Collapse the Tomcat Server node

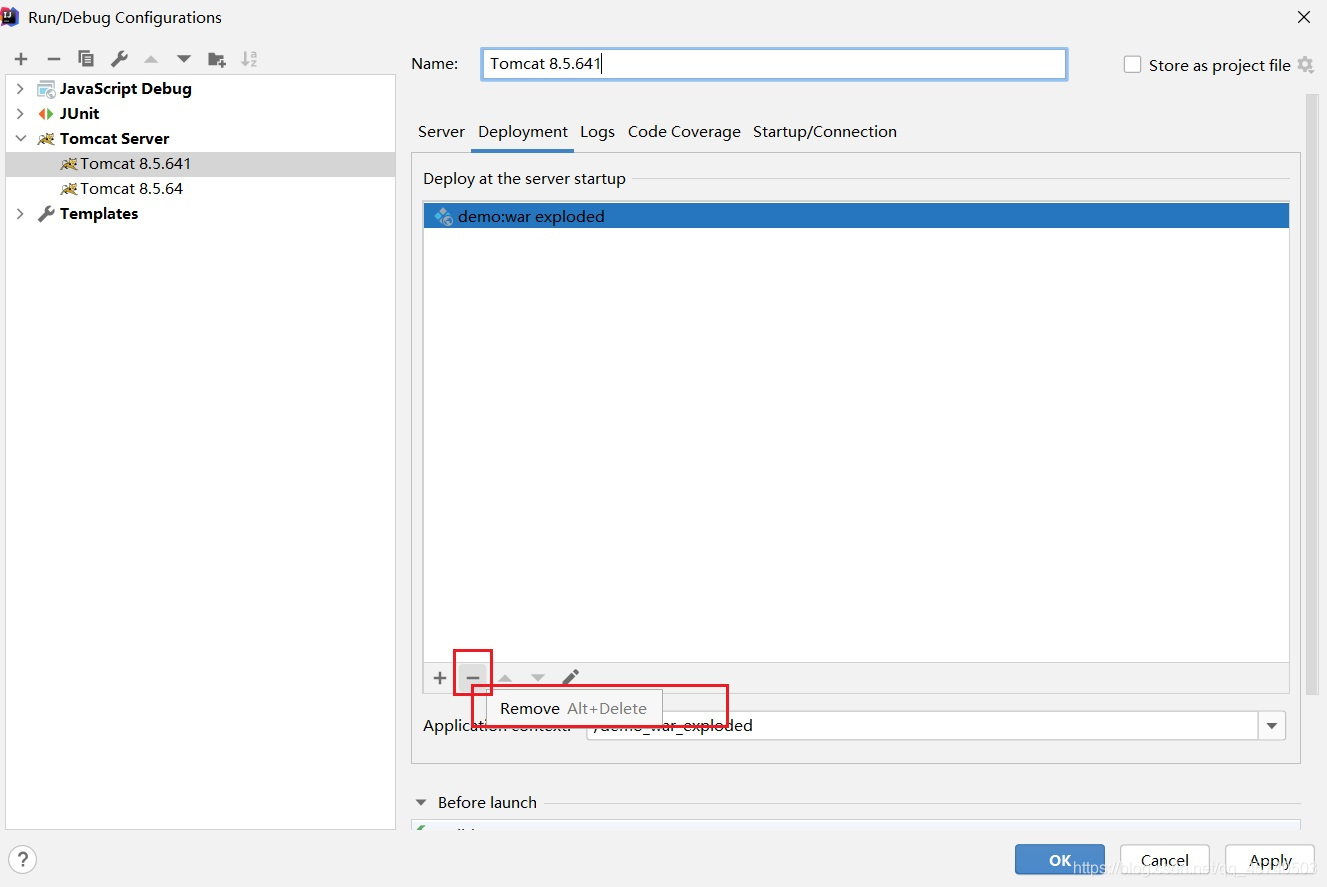coord(20,139)
